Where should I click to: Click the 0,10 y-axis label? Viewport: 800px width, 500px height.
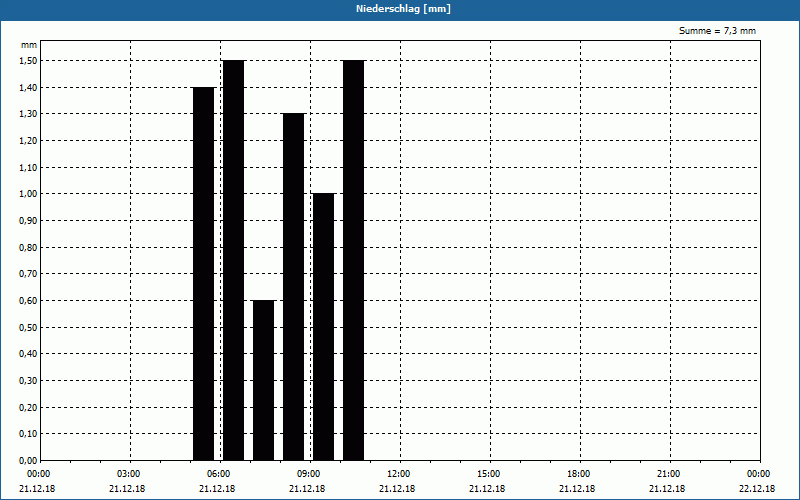(28, 434)
